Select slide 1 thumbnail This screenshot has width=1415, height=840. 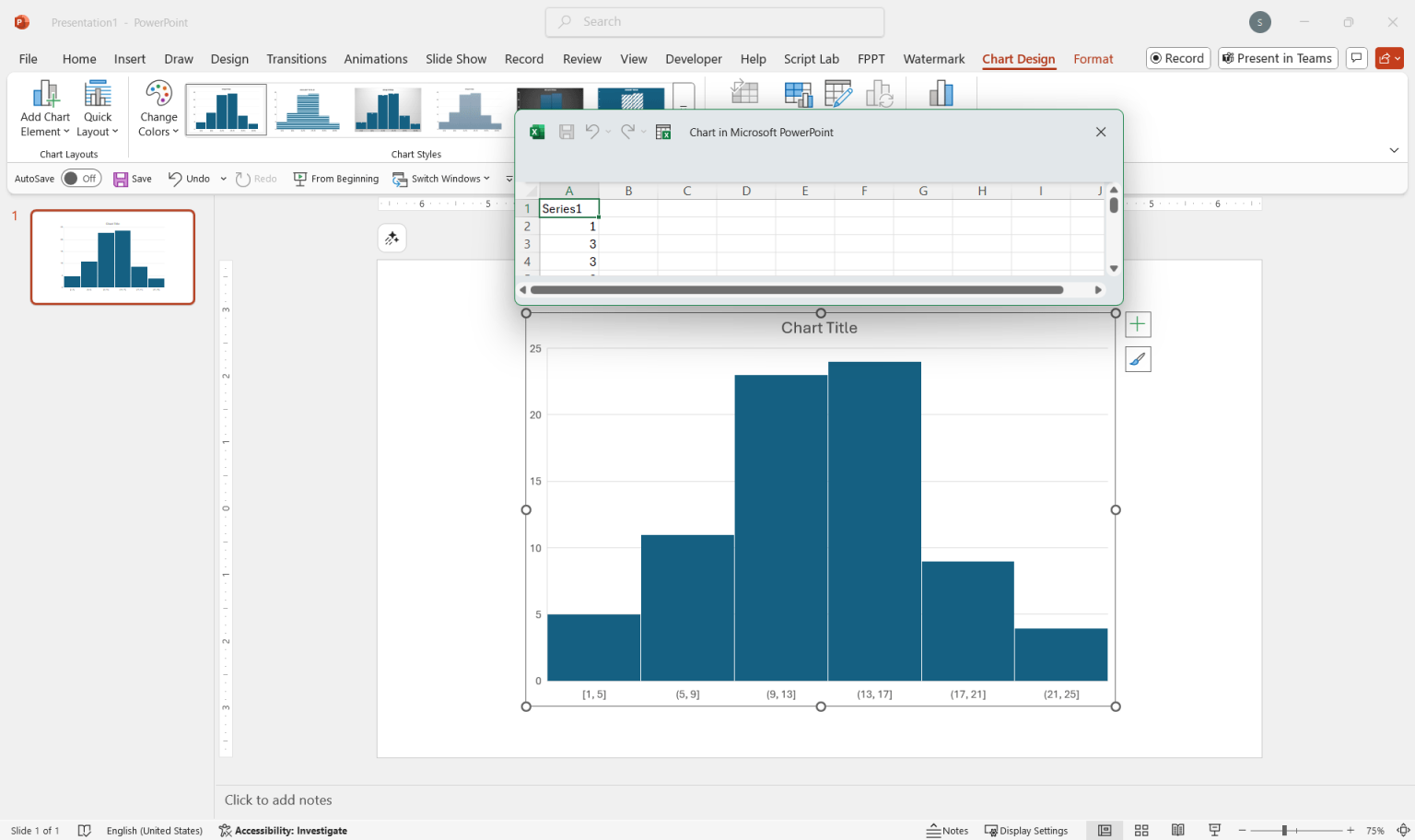click(112, 257)
